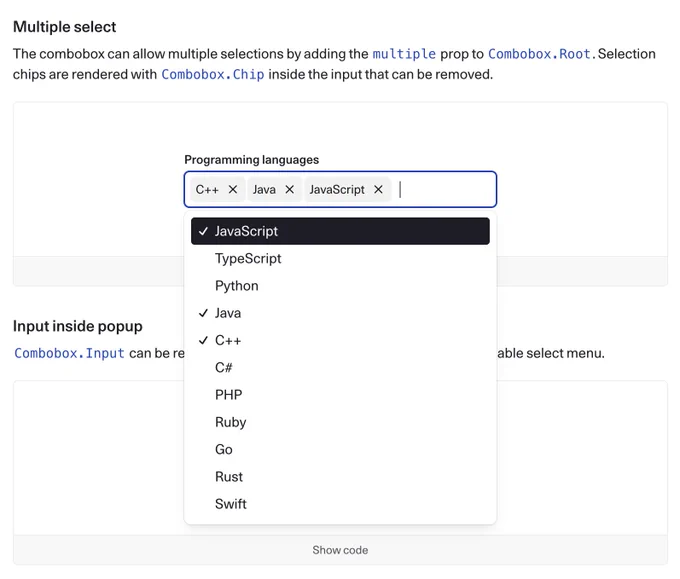Select Python option
Screen dimensions: 680x579
click(x=340, y=286)
